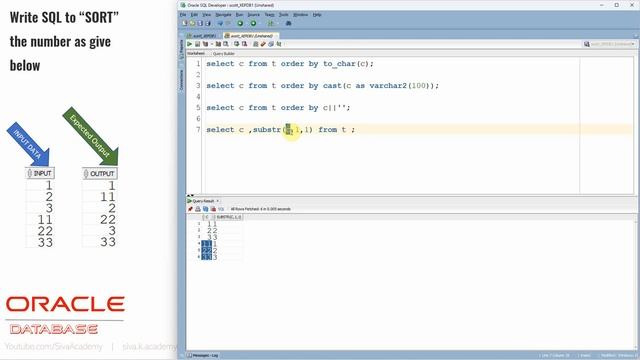Open the View menu

207,15
